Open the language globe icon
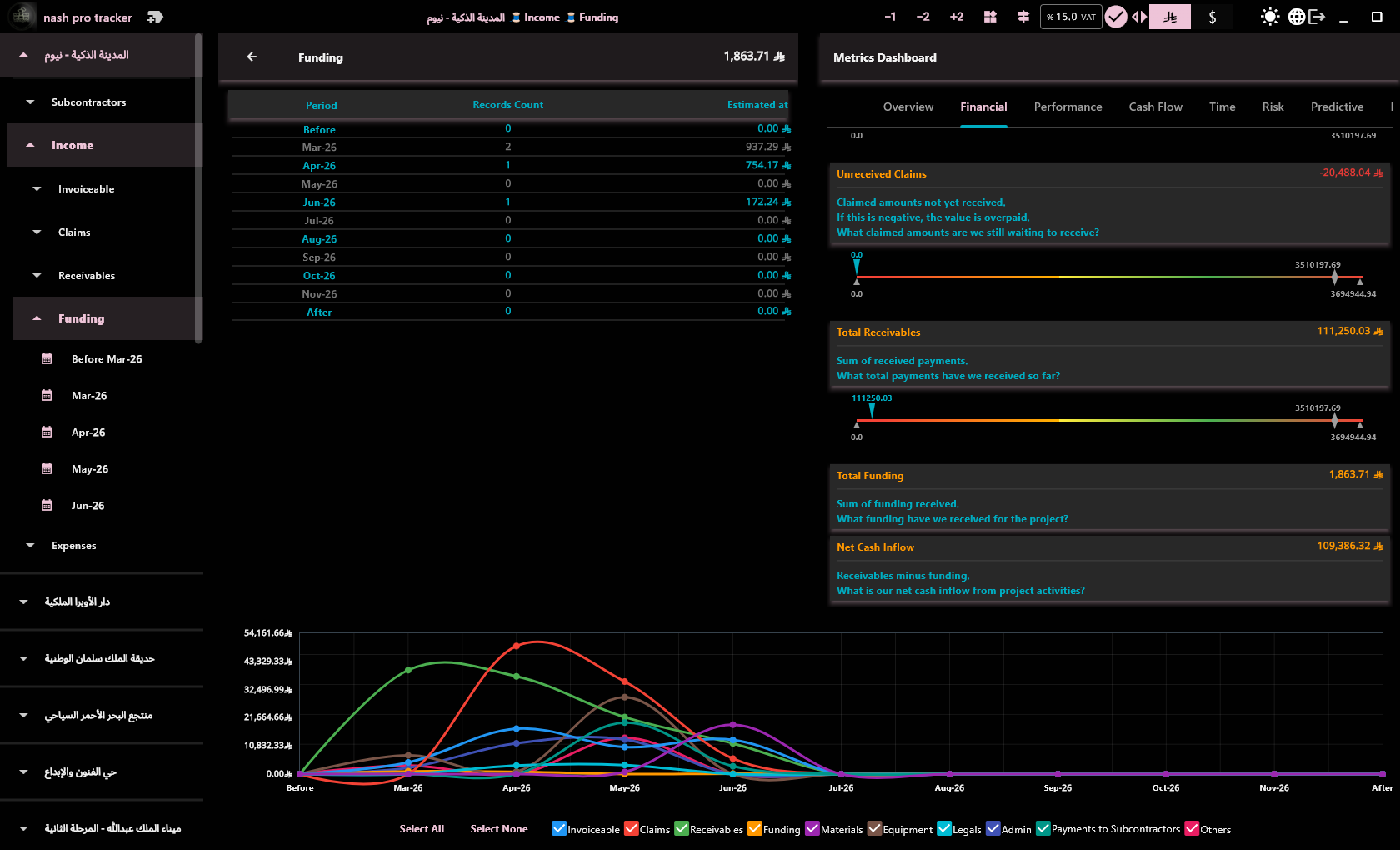 (x=1296, y=17)
